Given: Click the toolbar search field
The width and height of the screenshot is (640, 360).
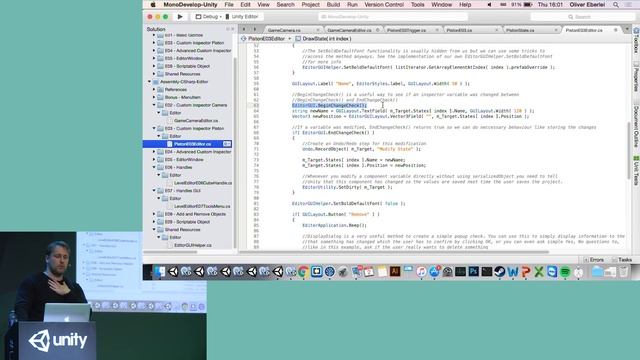Looking at the screenshot, I should tap(582, 17).
